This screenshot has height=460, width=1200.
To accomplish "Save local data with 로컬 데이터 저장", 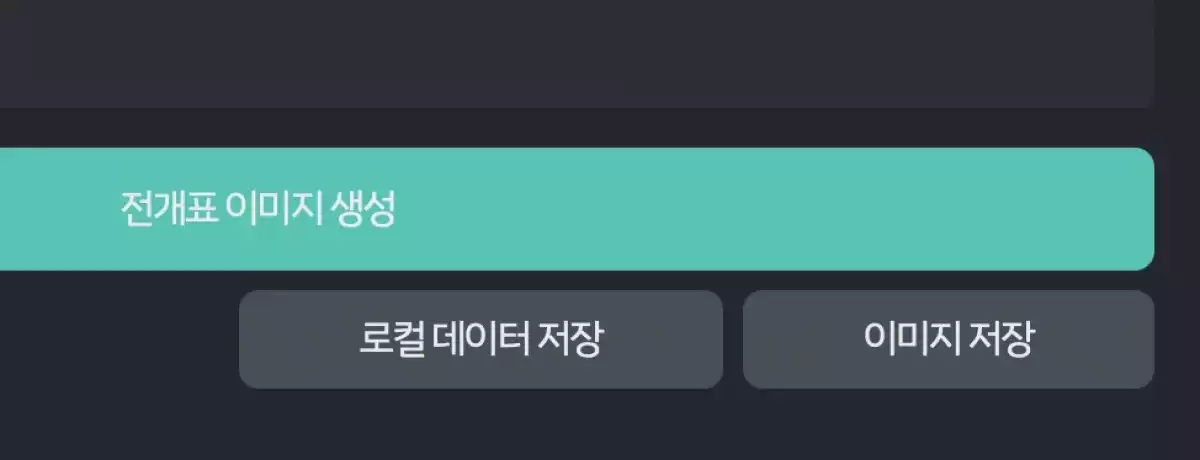I will [480, 339].
